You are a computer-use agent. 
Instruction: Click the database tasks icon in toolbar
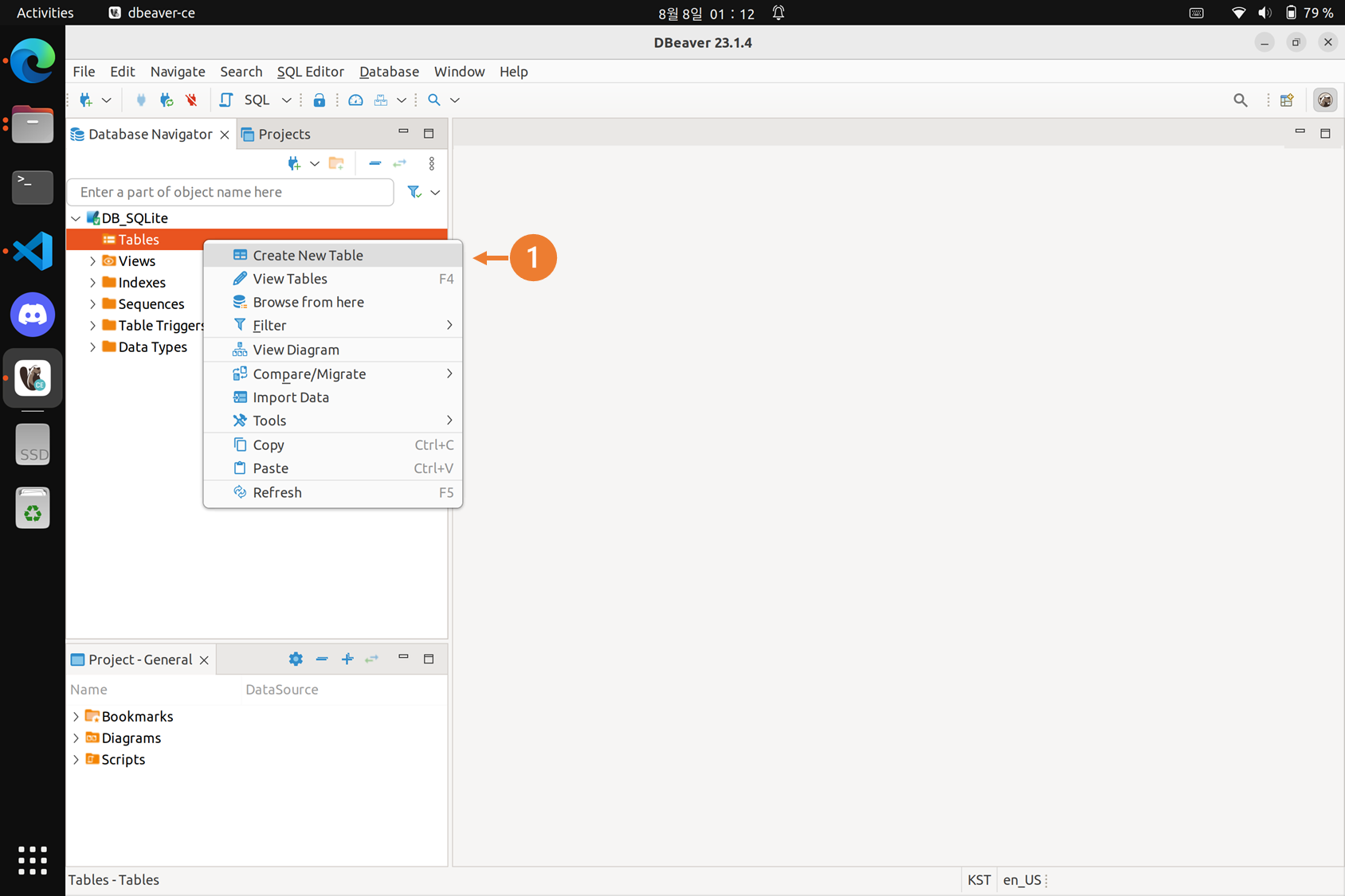(x=381, y=100)
